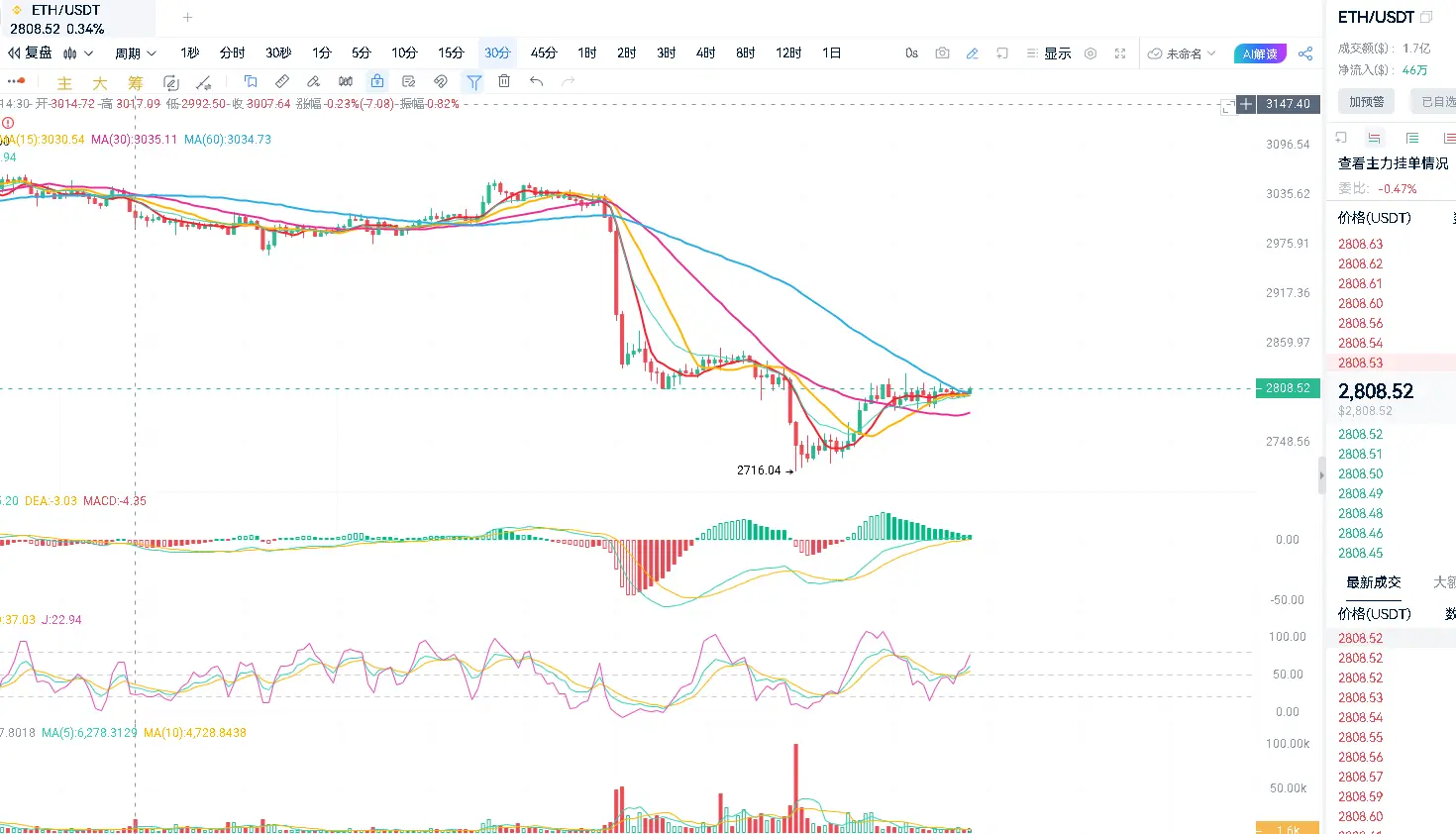Open the candlestick chart type dropdown
The height and width of the screenshot is (834, 1456).
(x=78, y=53)
